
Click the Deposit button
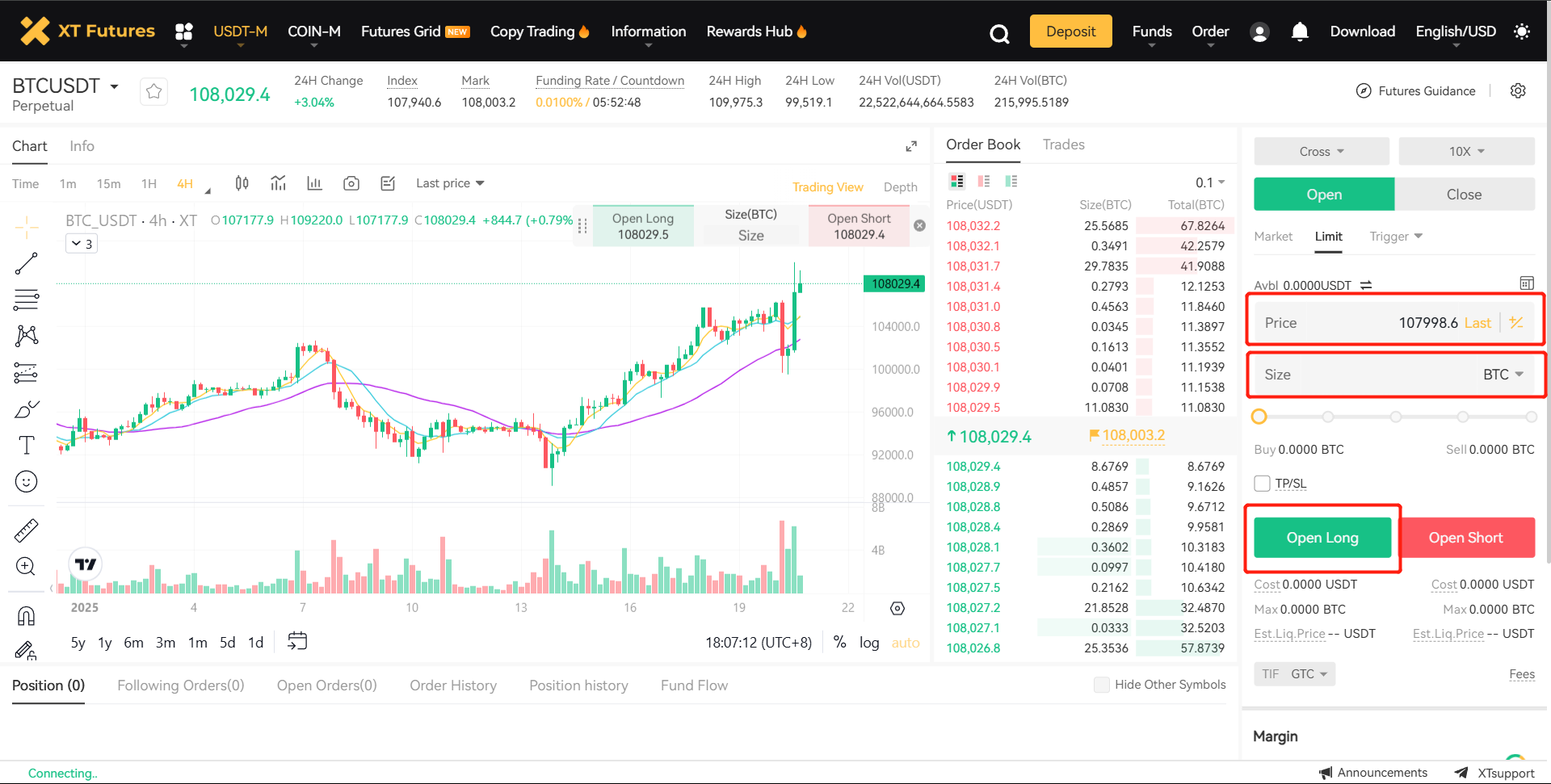pos(1070,31)
